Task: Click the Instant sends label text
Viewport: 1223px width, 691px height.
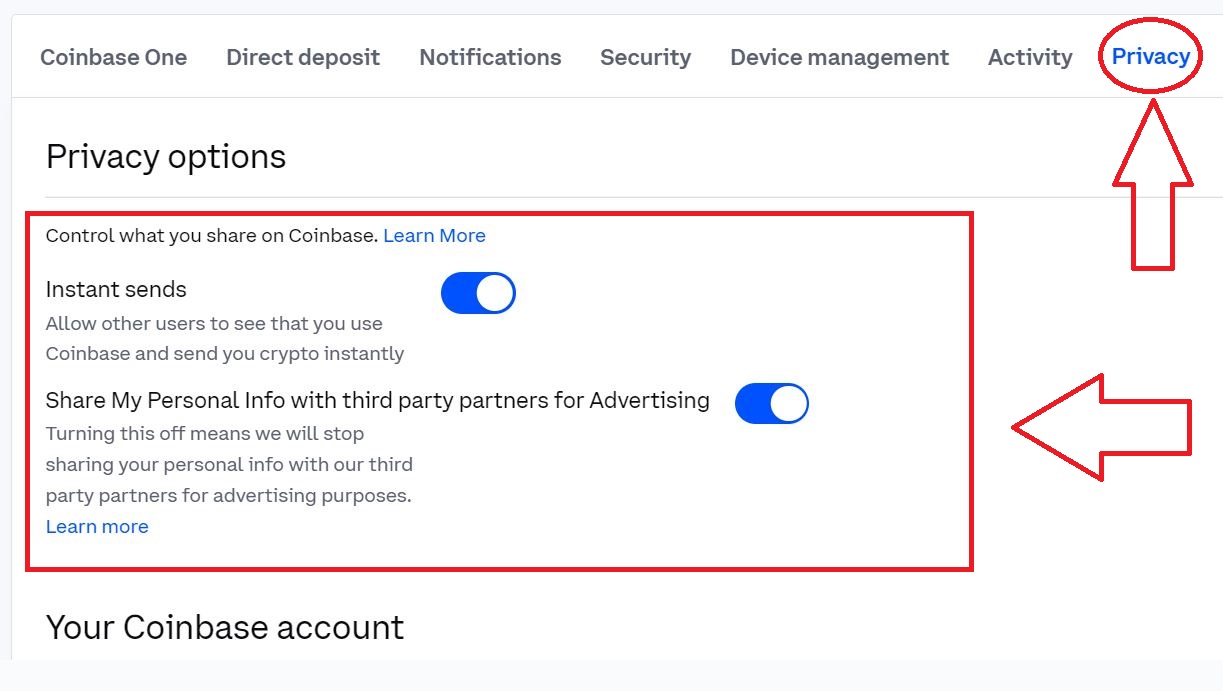Action: [x=116, y=290]
